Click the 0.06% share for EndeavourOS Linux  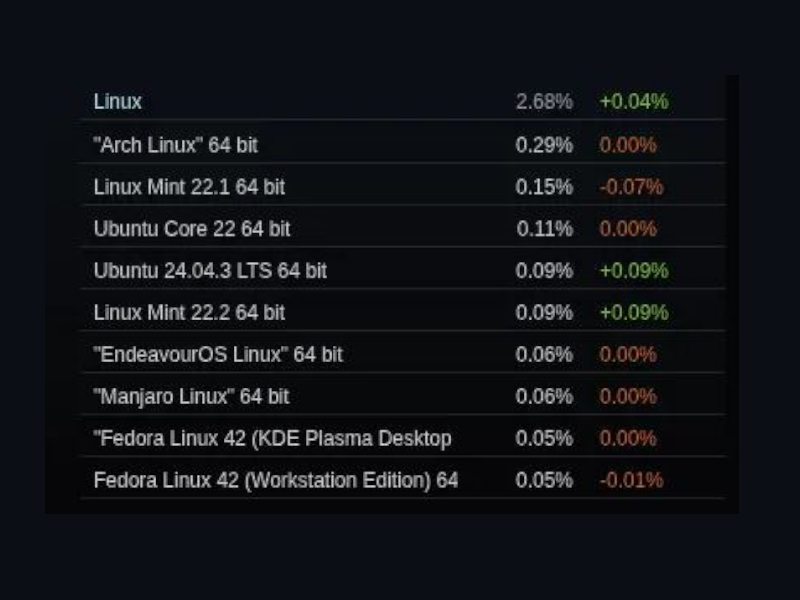tap(544, 355)
